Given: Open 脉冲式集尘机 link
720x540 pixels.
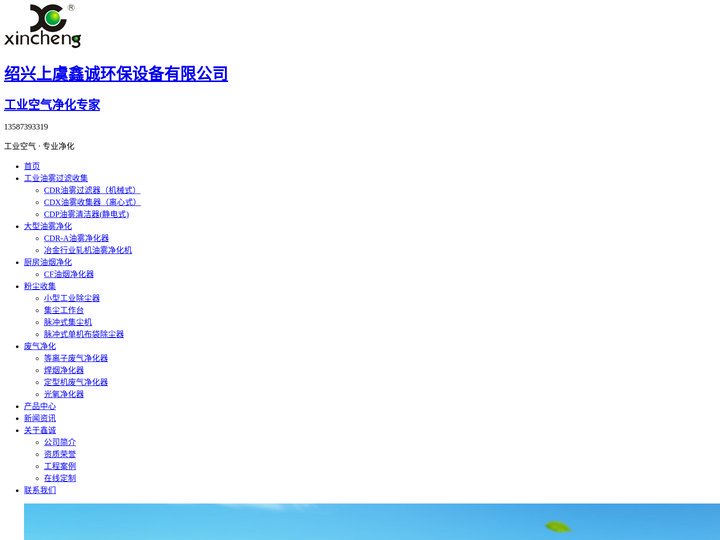Looking at the screenshot, I should [68, 322].
